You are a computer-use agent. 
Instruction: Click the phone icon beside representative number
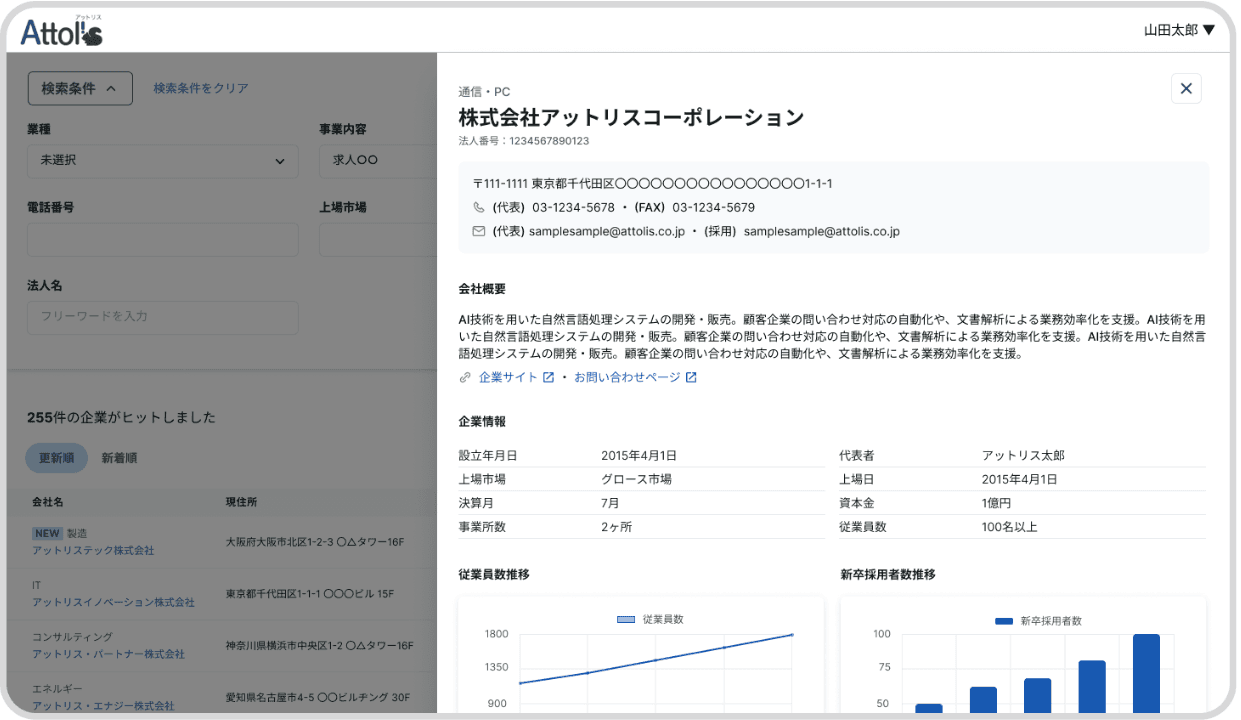(478, 208)
